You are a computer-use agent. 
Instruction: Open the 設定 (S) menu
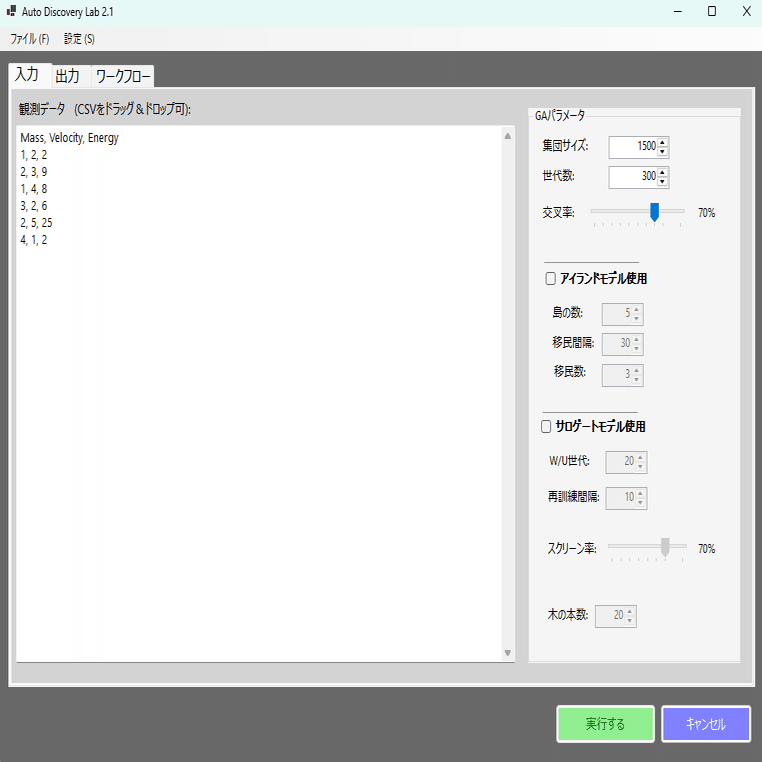coord(79,39)
